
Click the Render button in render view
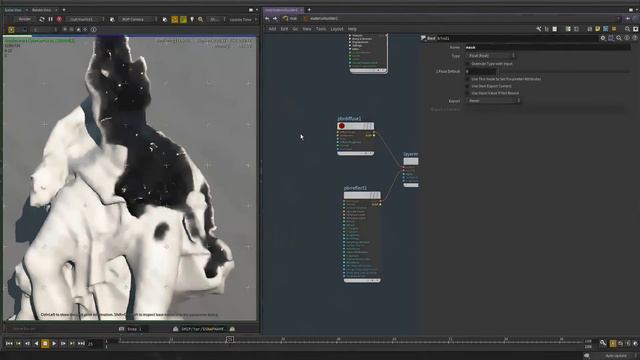click(x=24, y=19)
